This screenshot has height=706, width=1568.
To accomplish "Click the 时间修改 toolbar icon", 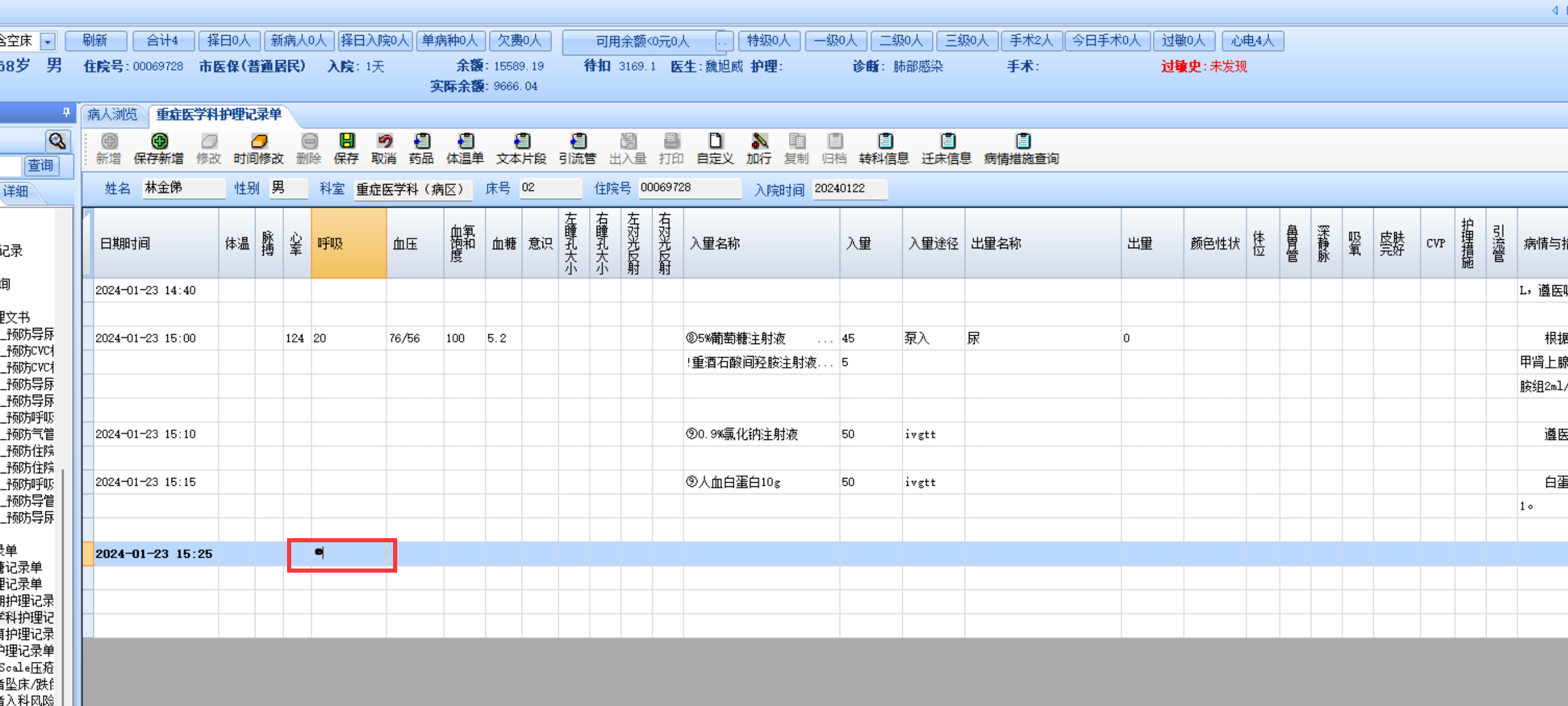I will point(258,142).
